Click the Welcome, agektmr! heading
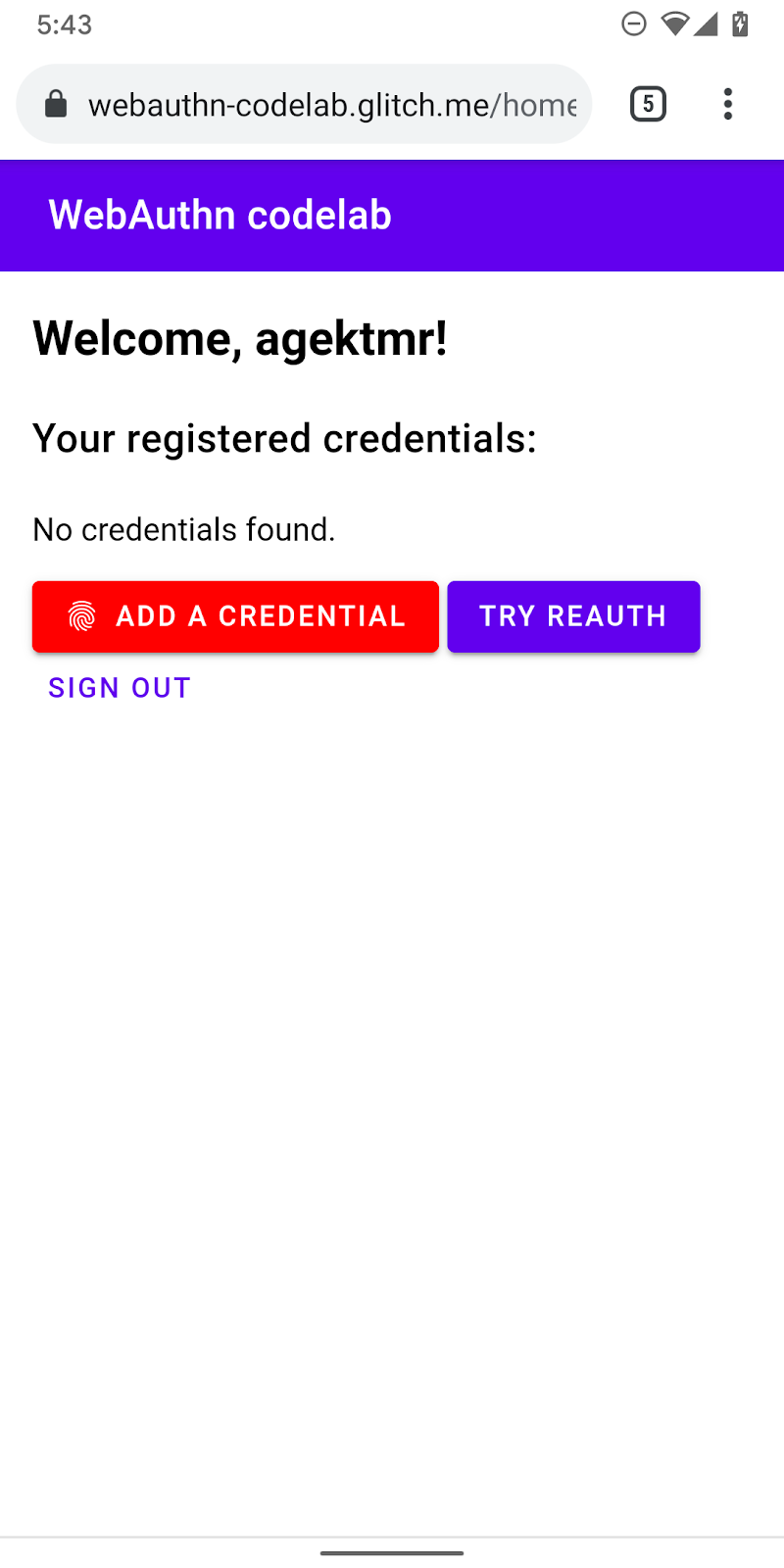Screen dimensions: 784x1568 pyautogui.click(x=240, y=339)
